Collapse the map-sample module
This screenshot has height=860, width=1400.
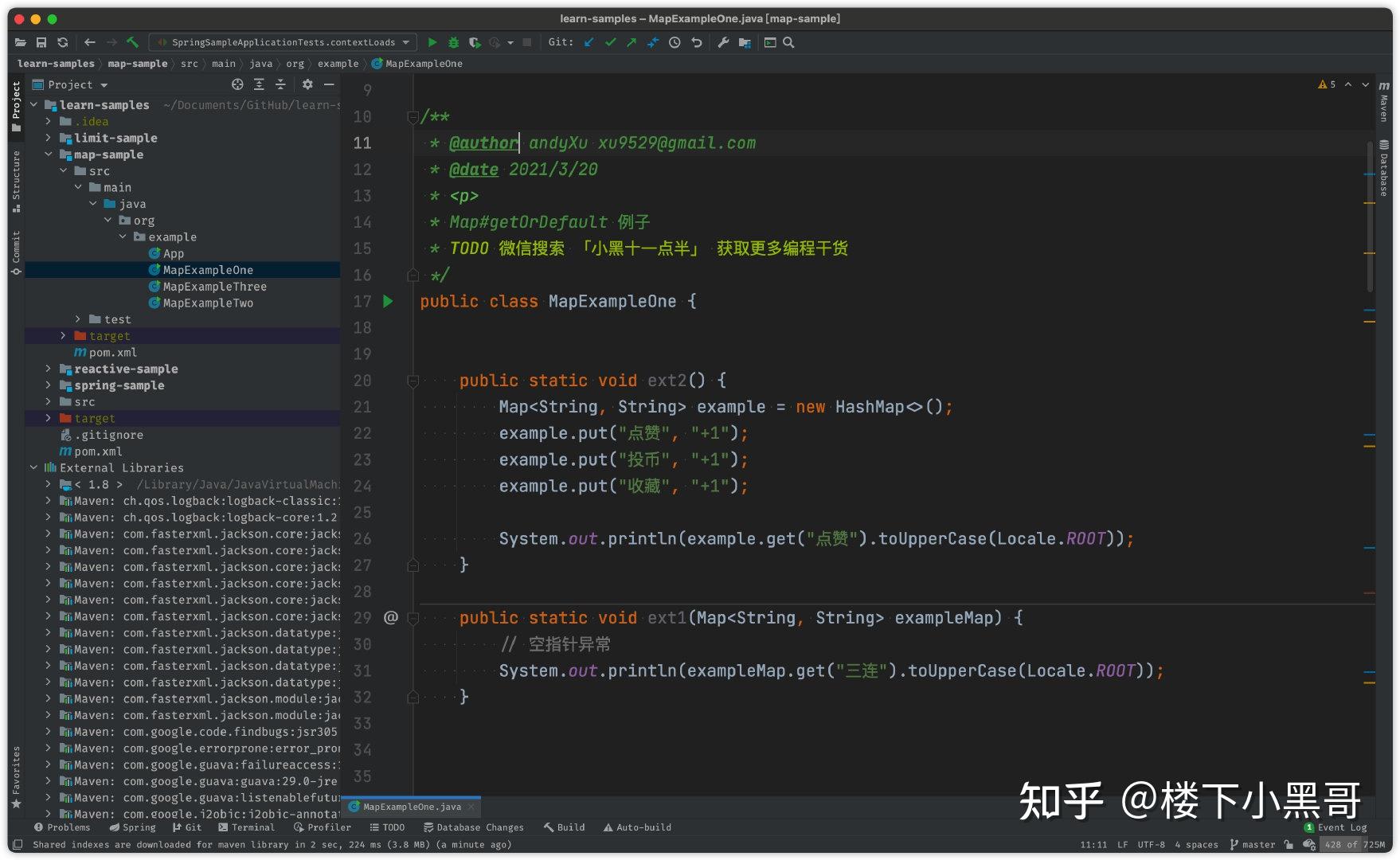(x=49, y=154)
